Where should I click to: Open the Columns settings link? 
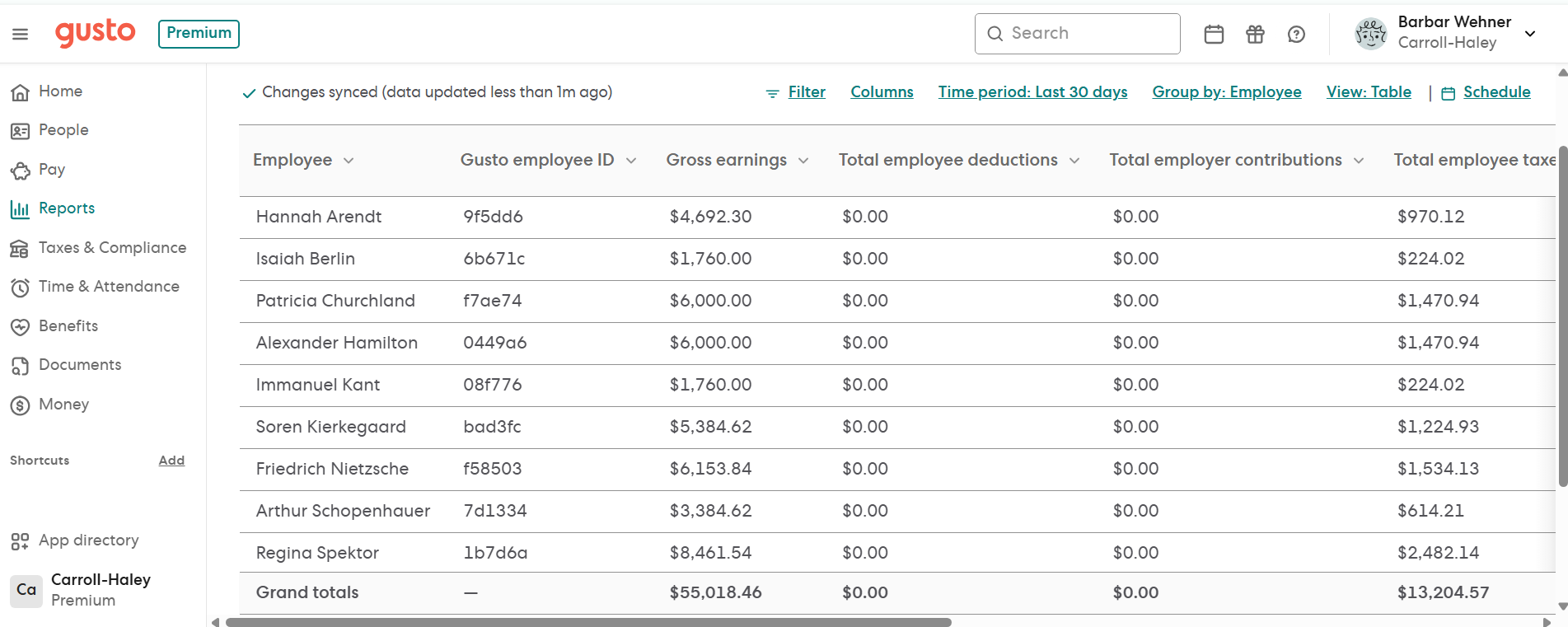pyautogui.click(x=882, y=92)
